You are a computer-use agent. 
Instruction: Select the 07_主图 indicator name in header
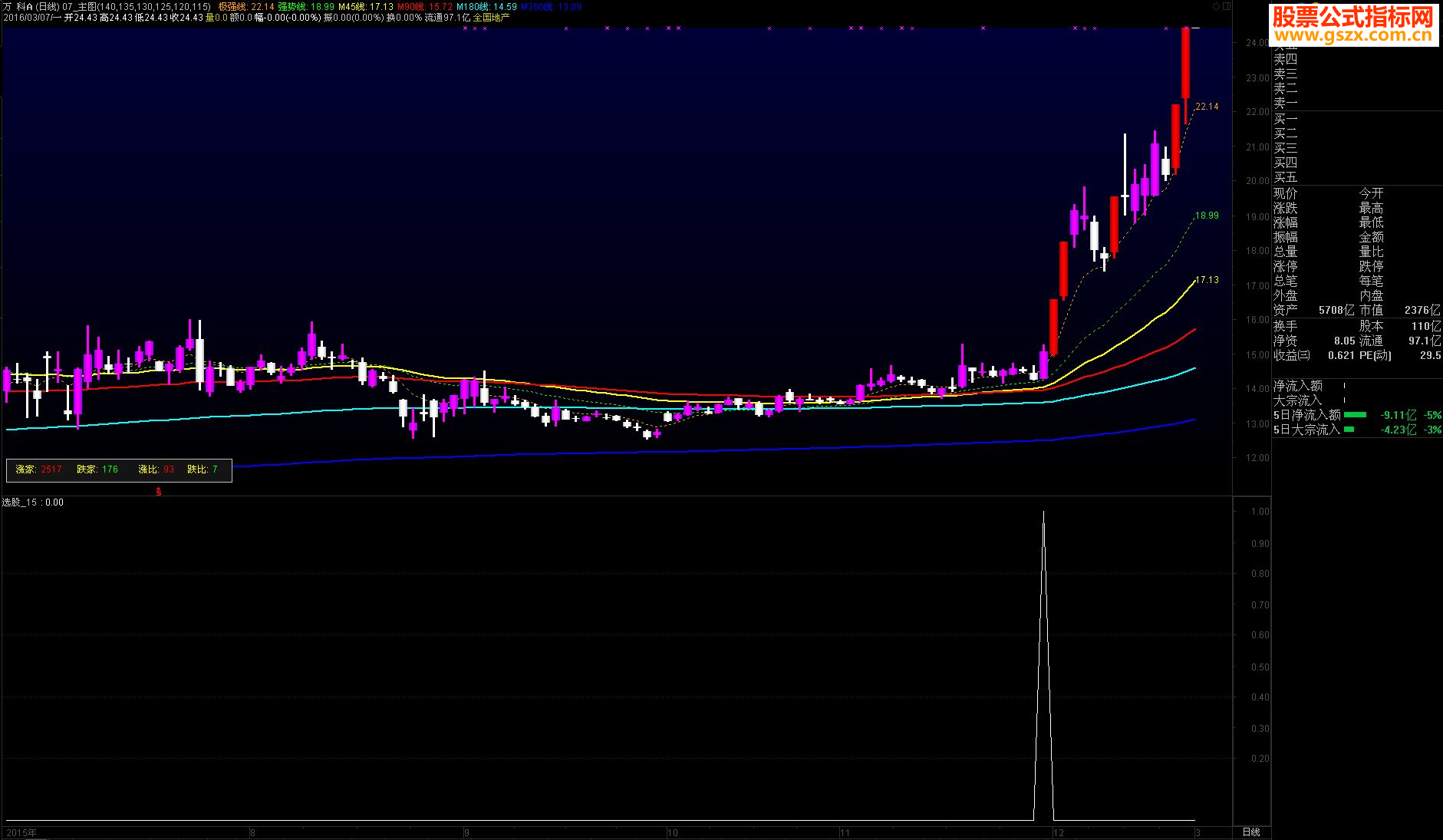80,7
